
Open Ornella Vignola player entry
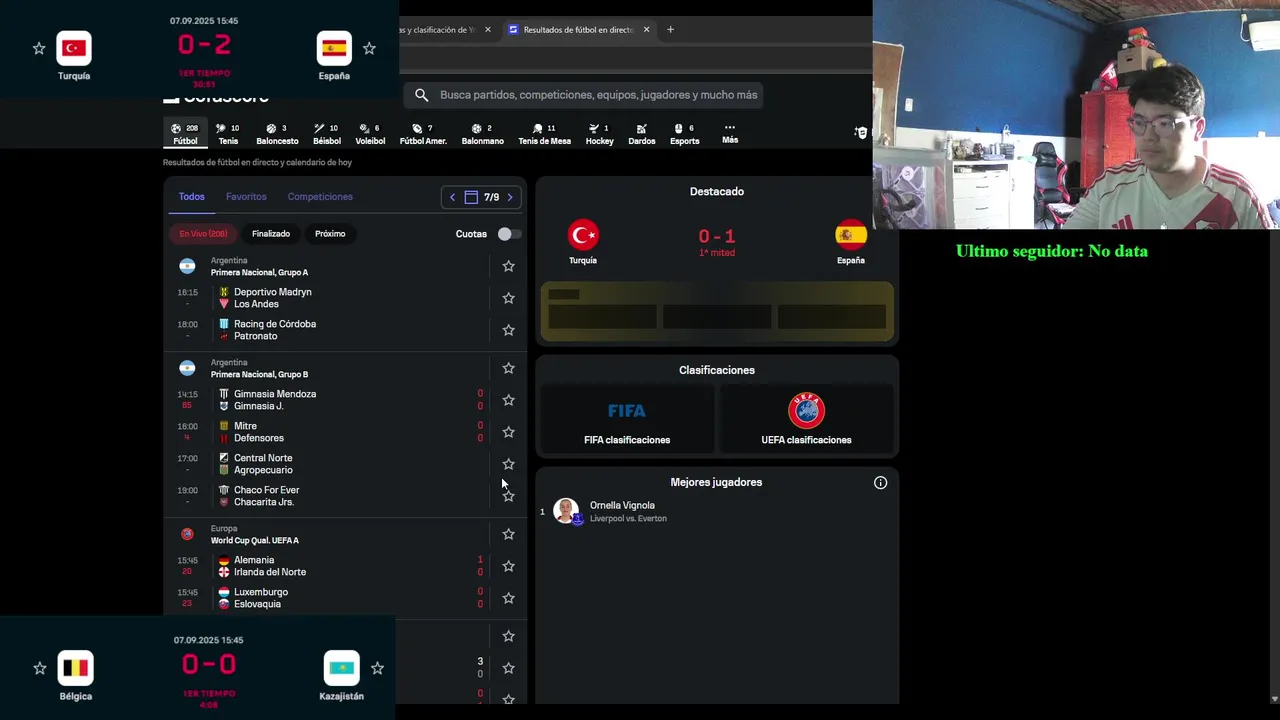715,512
